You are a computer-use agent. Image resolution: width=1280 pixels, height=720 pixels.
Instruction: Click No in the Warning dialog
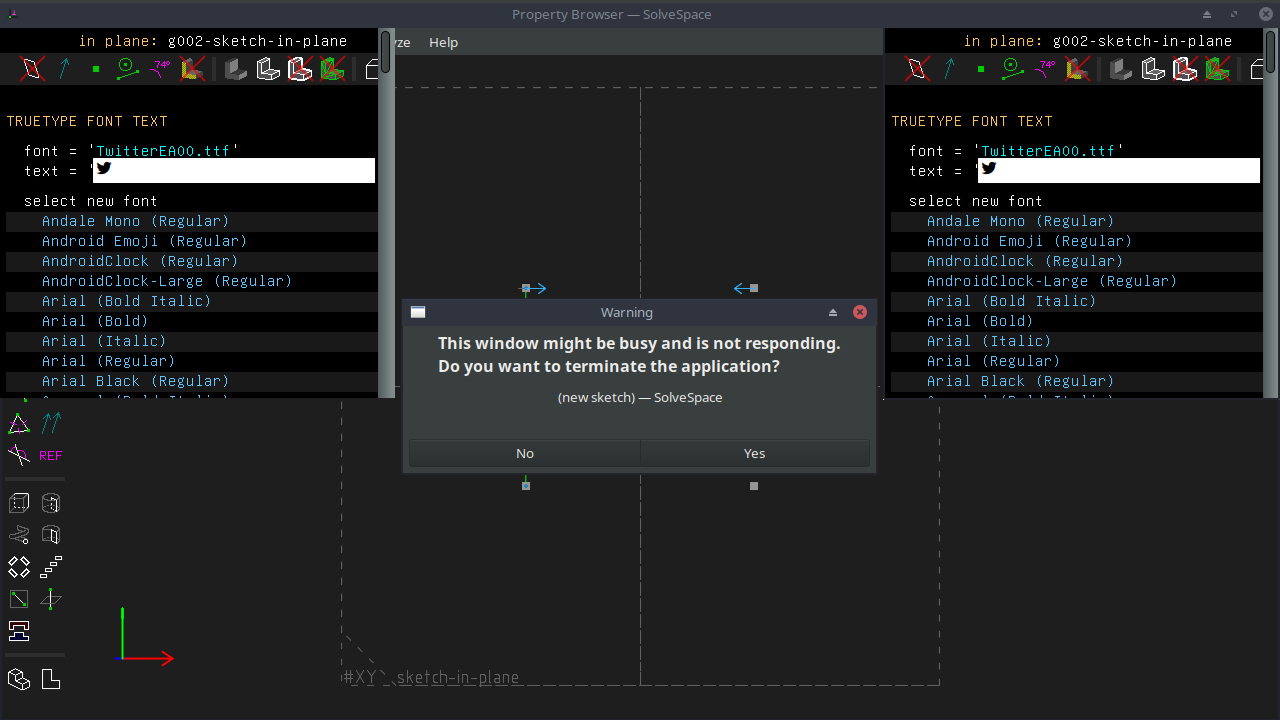(x=525, y=453)
